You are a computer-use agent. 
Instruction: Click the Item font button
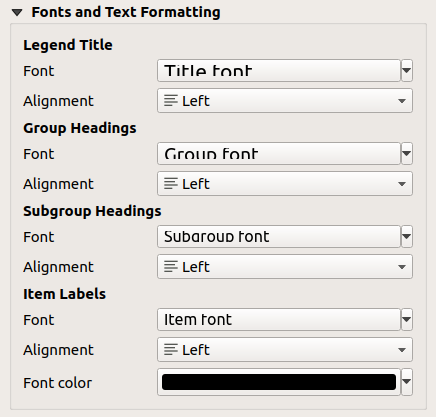click(279, 319)
